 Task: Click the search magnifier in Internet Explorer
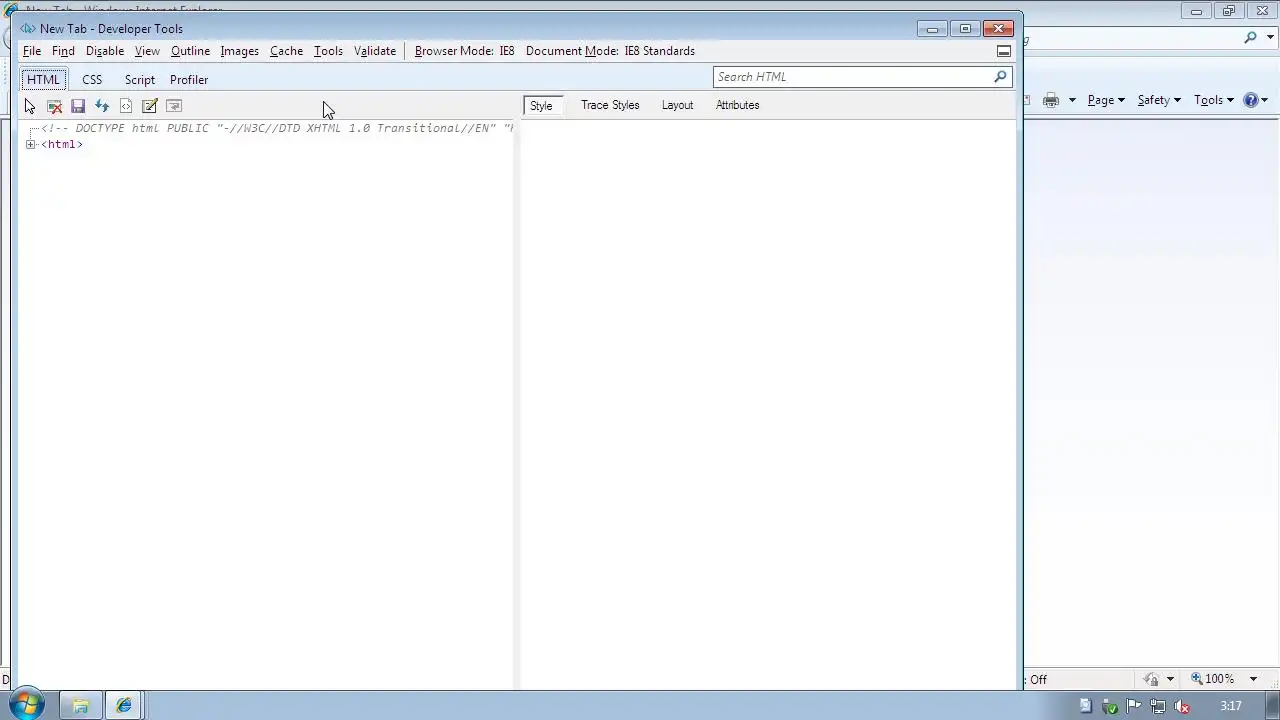(x=1251, y=38)
